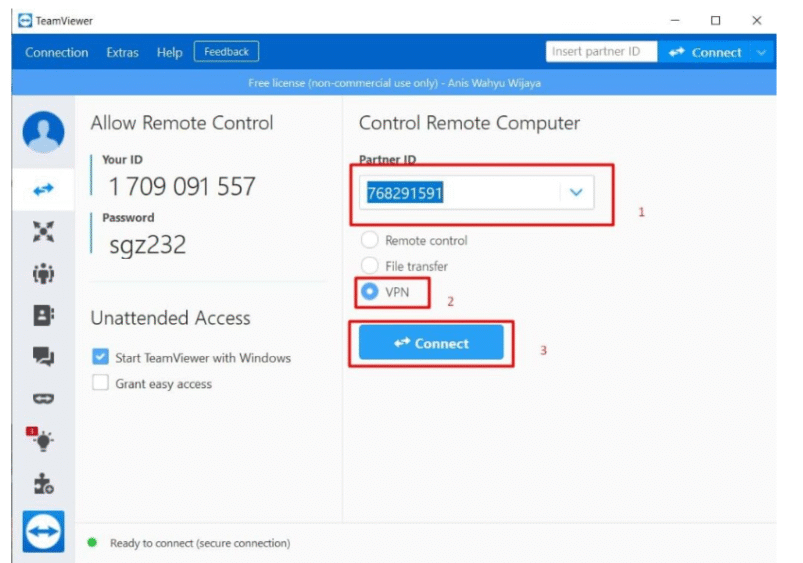
Task: Click the password text sgz232
Action: point(147,245)
